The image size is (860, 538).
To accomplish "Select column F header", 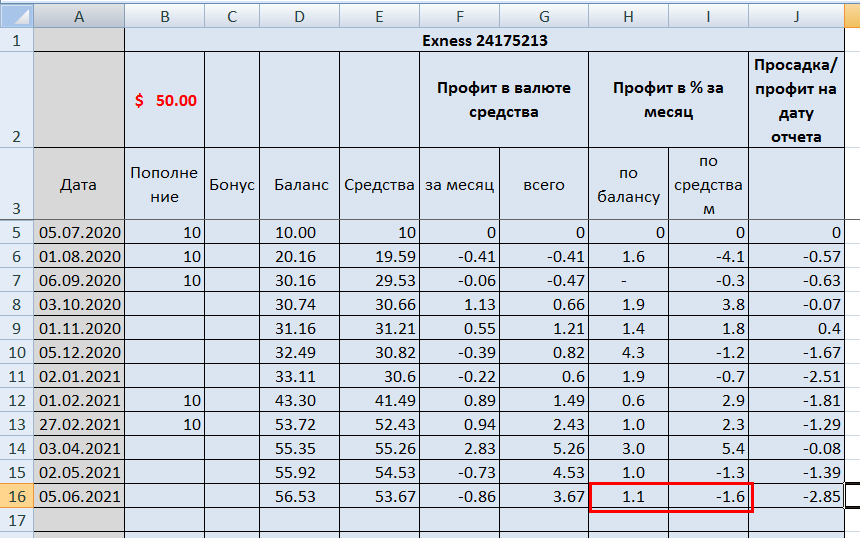I will click(460, 16).
